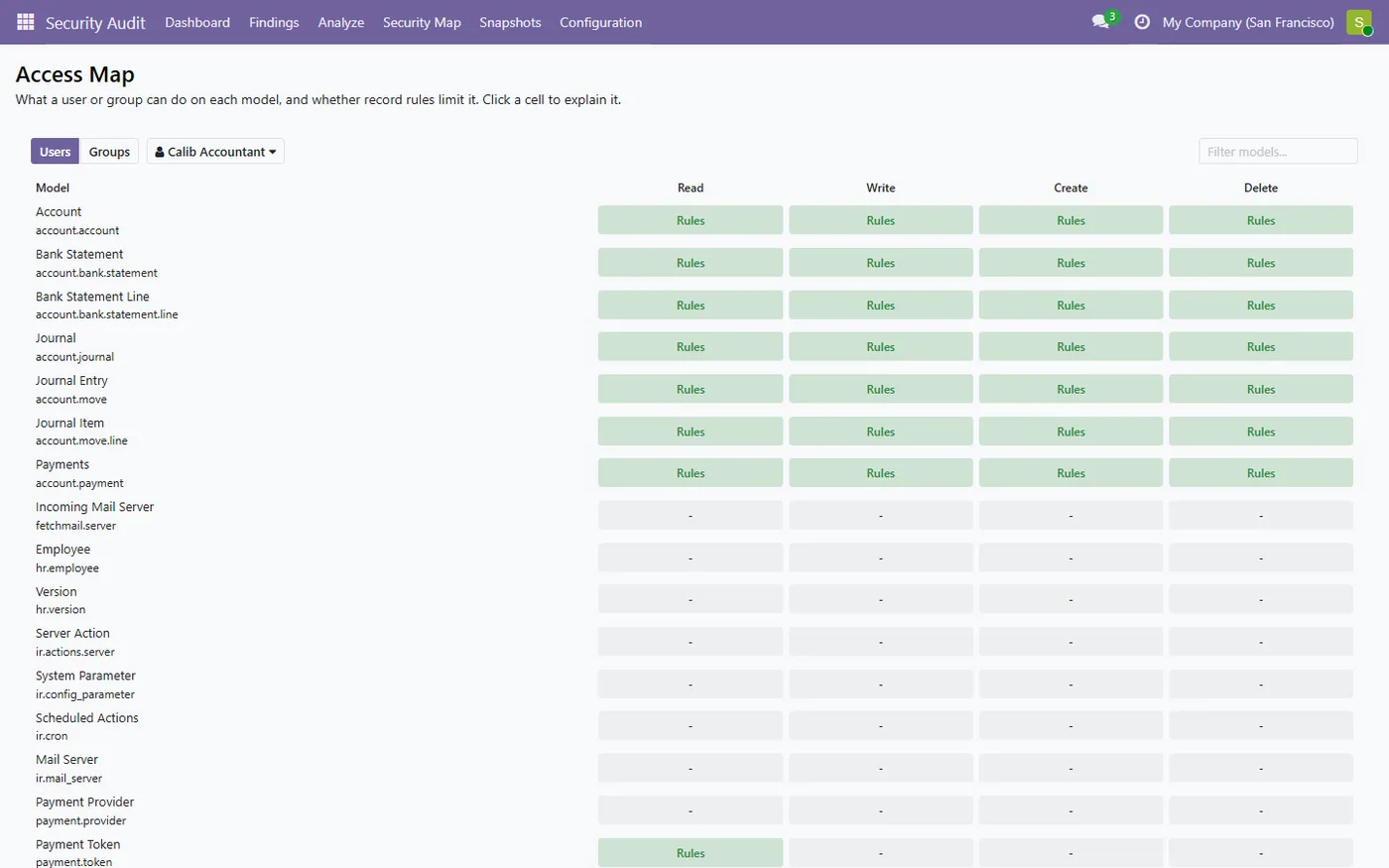Open the Security Map menu
The width and height of the screenshot is (1389, 868).
coord(422,22)
